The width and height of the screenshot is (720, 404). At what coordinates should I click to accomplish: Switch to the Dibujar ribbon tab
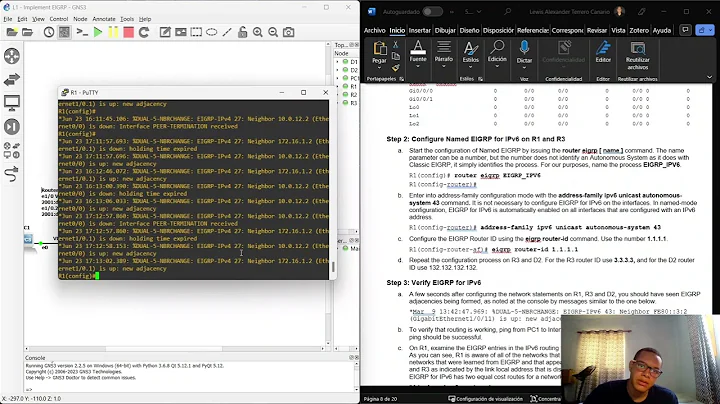[x=445, y=30]
